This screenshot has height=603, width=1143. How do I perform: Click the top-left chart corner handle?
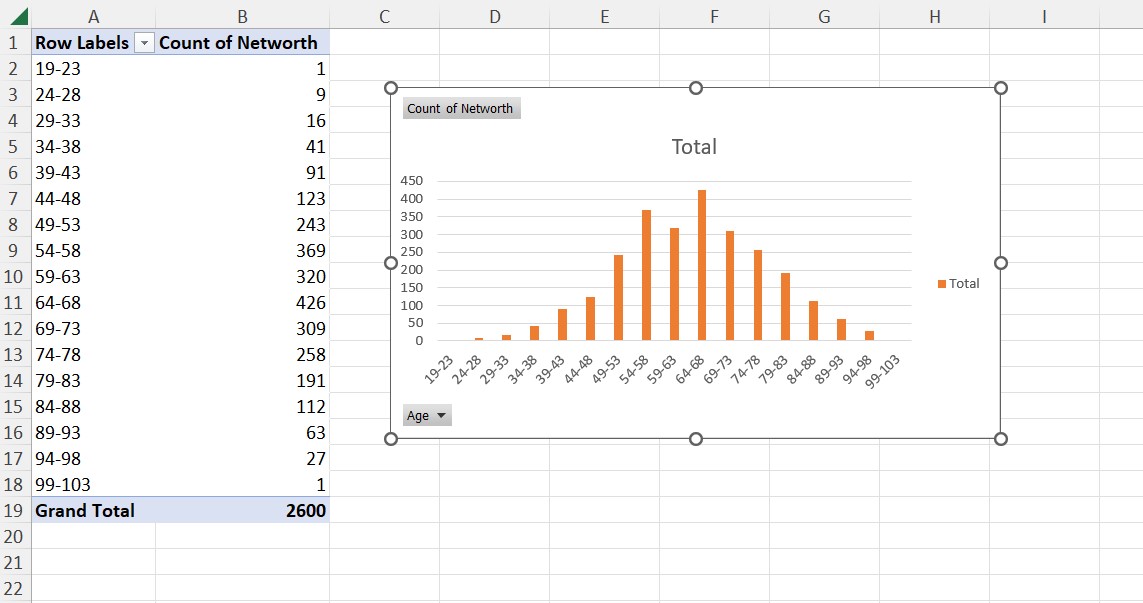[x=391, y=88]
